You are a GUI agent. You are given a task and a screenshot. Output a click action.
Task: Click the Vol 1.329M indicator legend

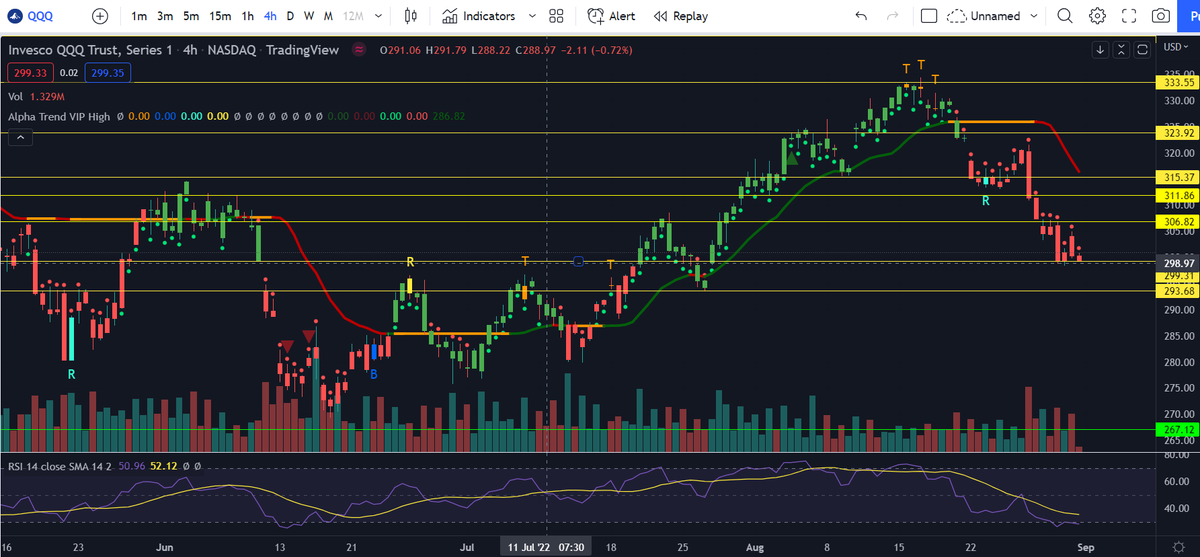[36, 97]
